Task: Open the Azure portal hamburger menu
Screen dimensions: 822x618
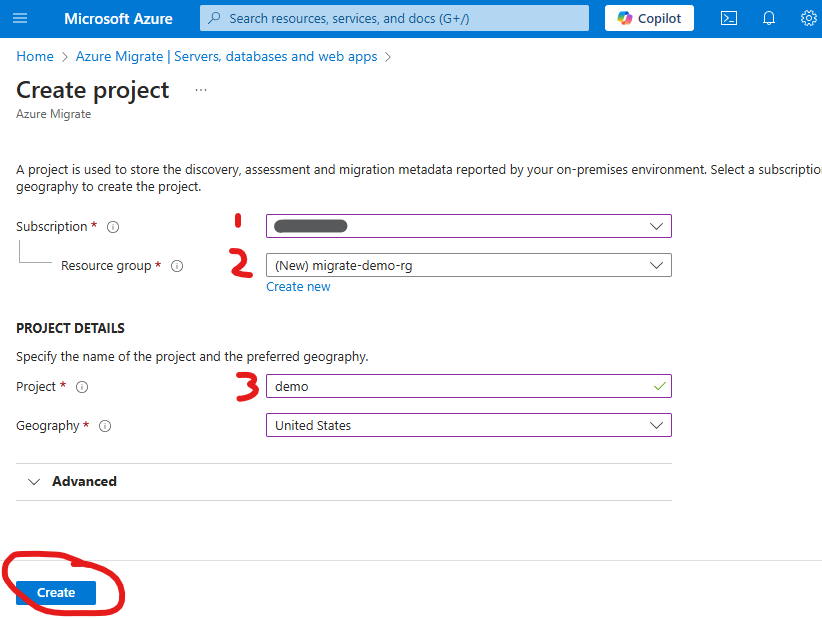Action: point(20,18)
